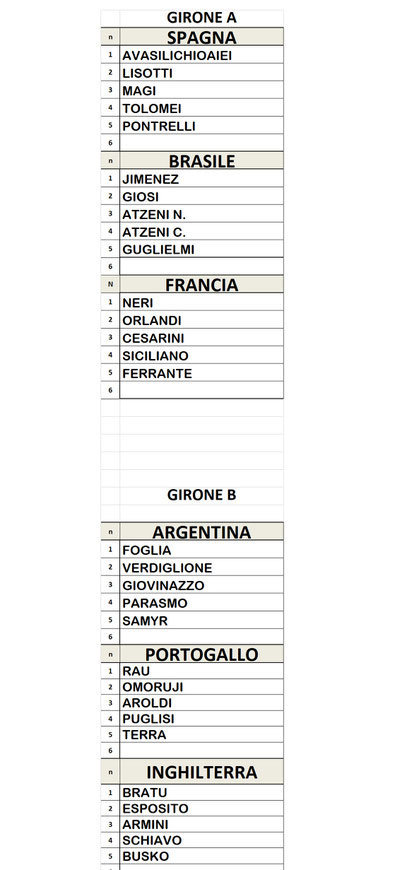Image resolution: width=407 pixels, height=870 pixels.
Task: Select the BRASILE team header
Action: pyautogui.click(x=201, y=160)
